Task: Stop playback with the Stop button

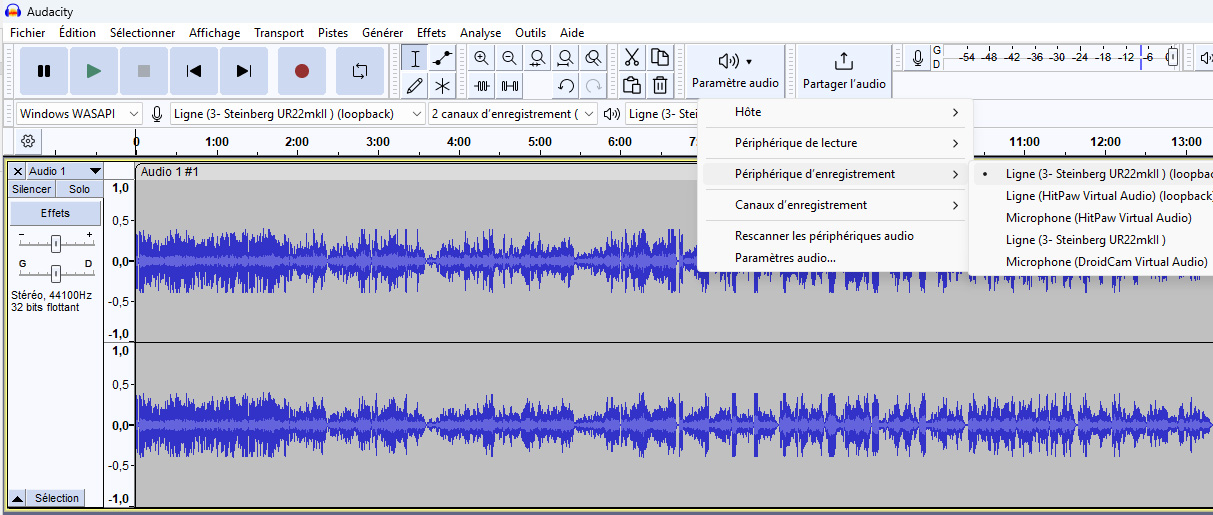Action: coord(144,71)
